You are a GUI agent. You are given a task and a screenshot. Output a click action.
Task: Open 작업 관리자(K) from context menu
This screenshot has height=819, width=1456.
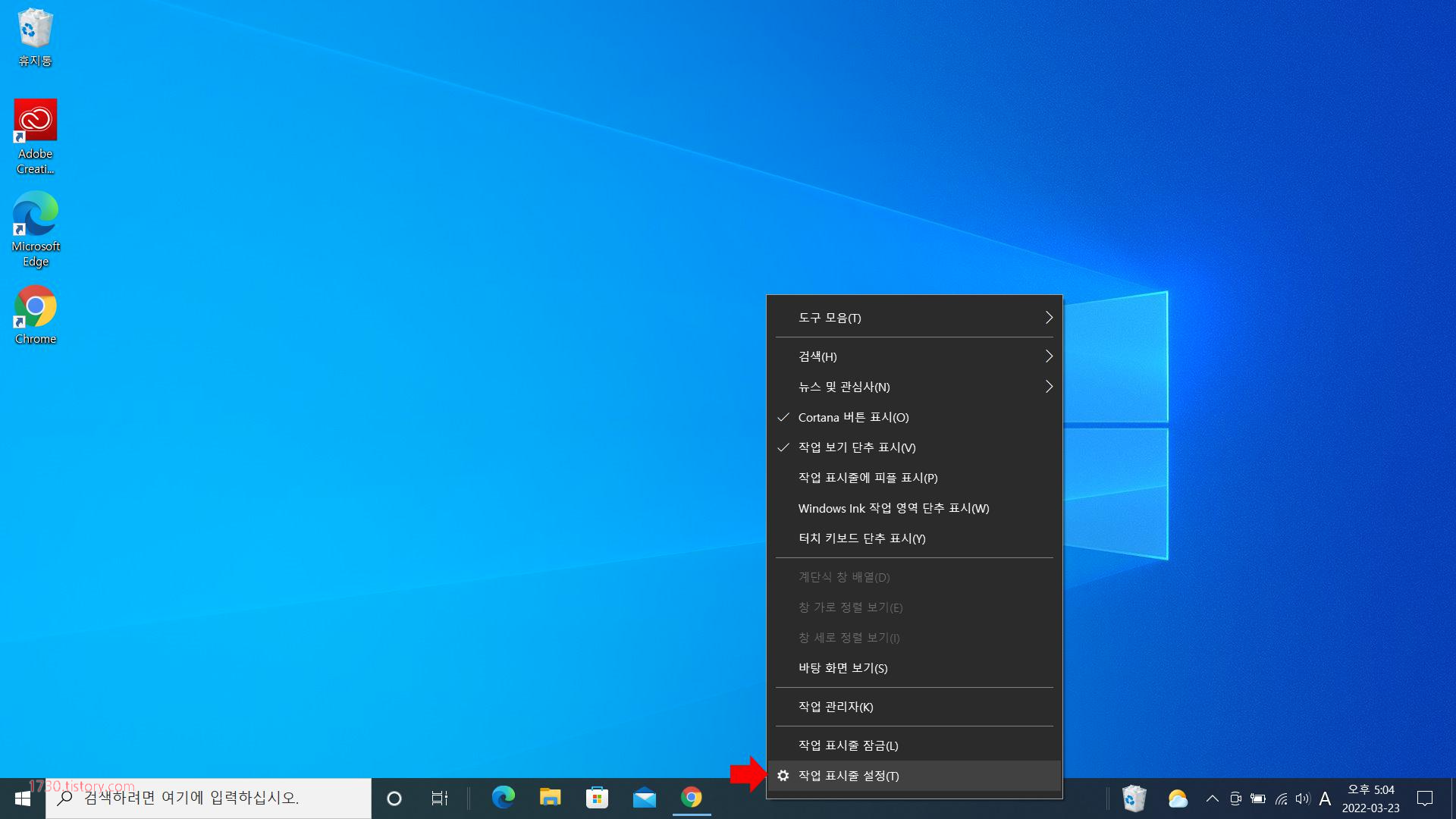836,707
